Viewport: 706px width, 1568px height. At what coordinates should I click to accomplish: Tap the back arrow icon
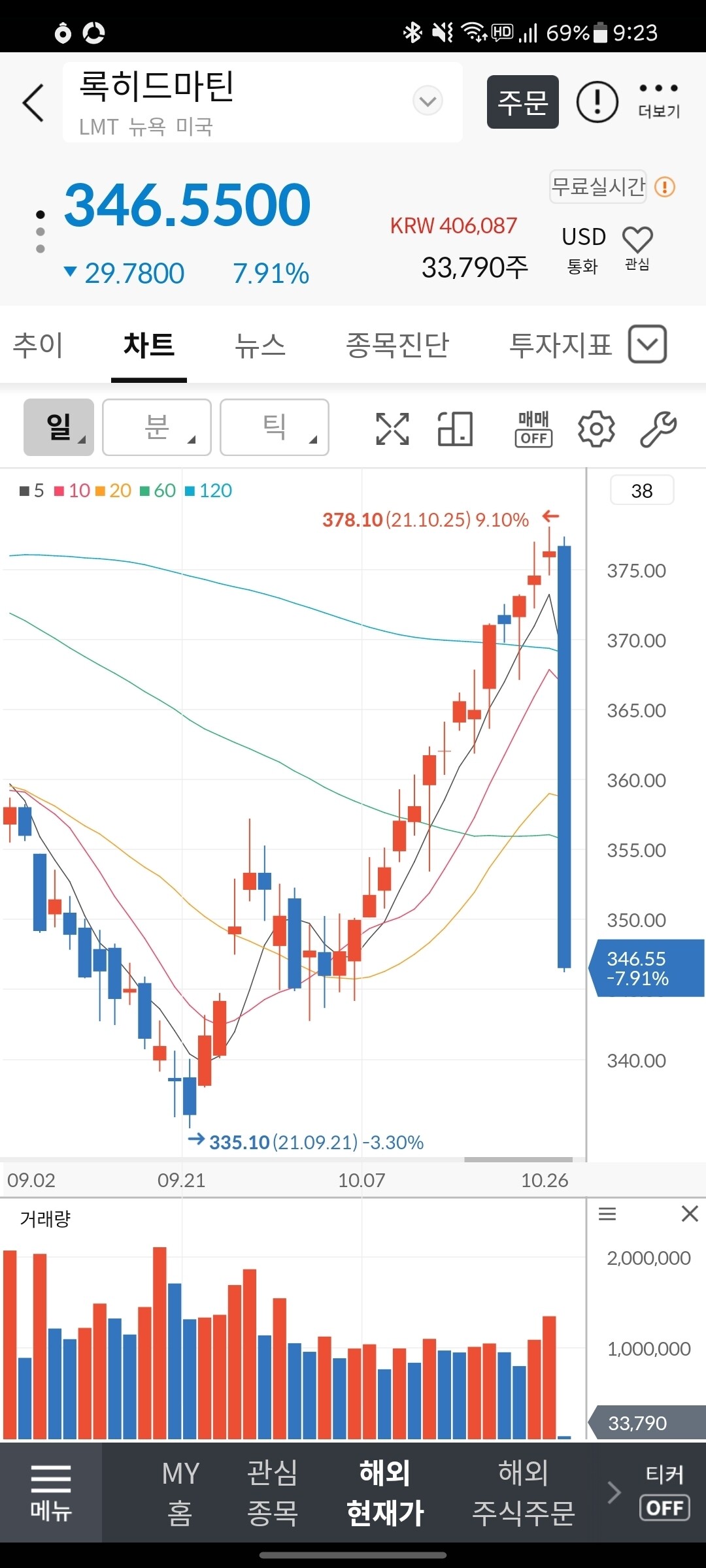[x=33, y=103]
